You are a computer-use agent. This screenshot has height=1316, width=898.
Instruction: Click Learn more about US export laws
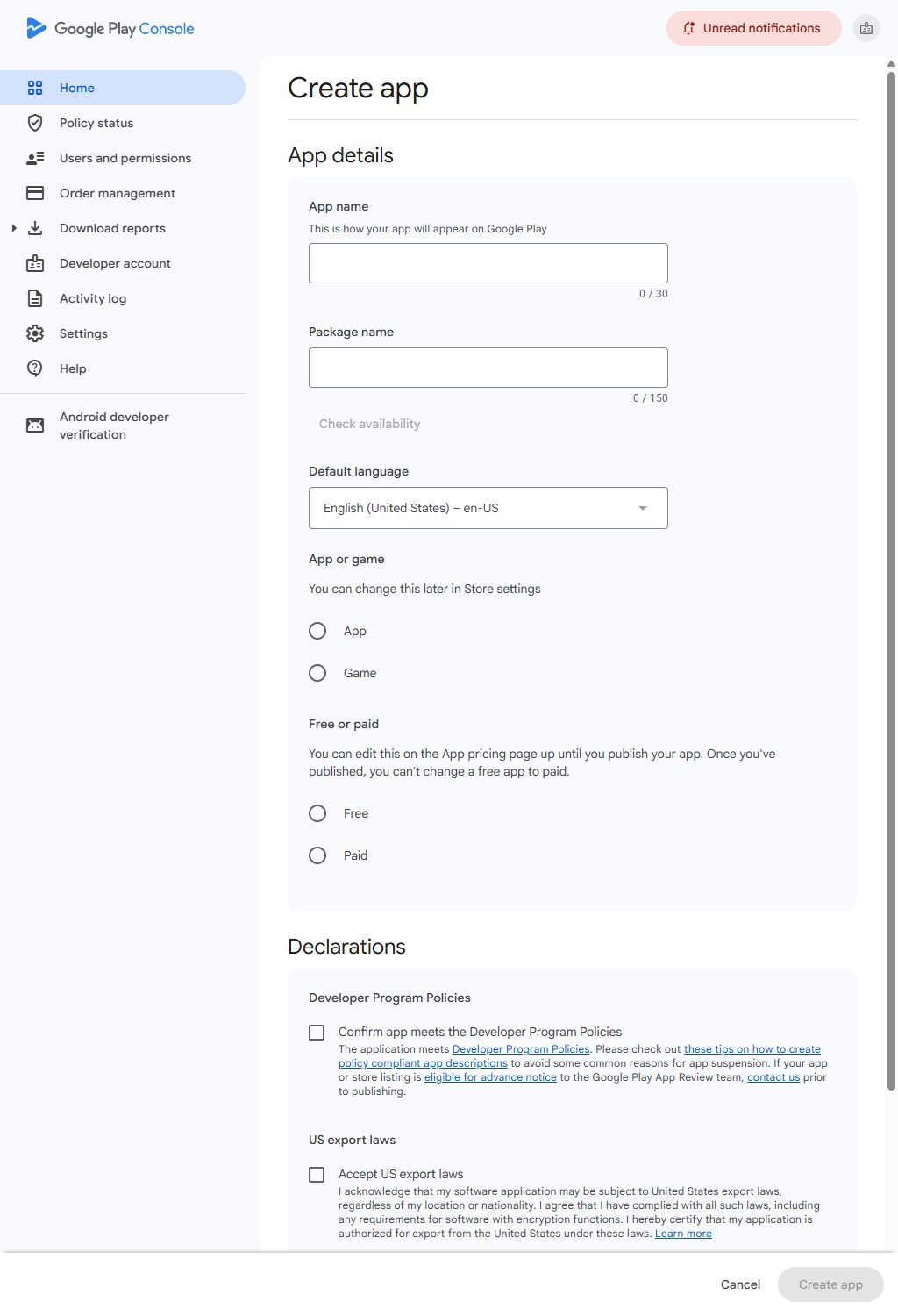pos(683,1234)
